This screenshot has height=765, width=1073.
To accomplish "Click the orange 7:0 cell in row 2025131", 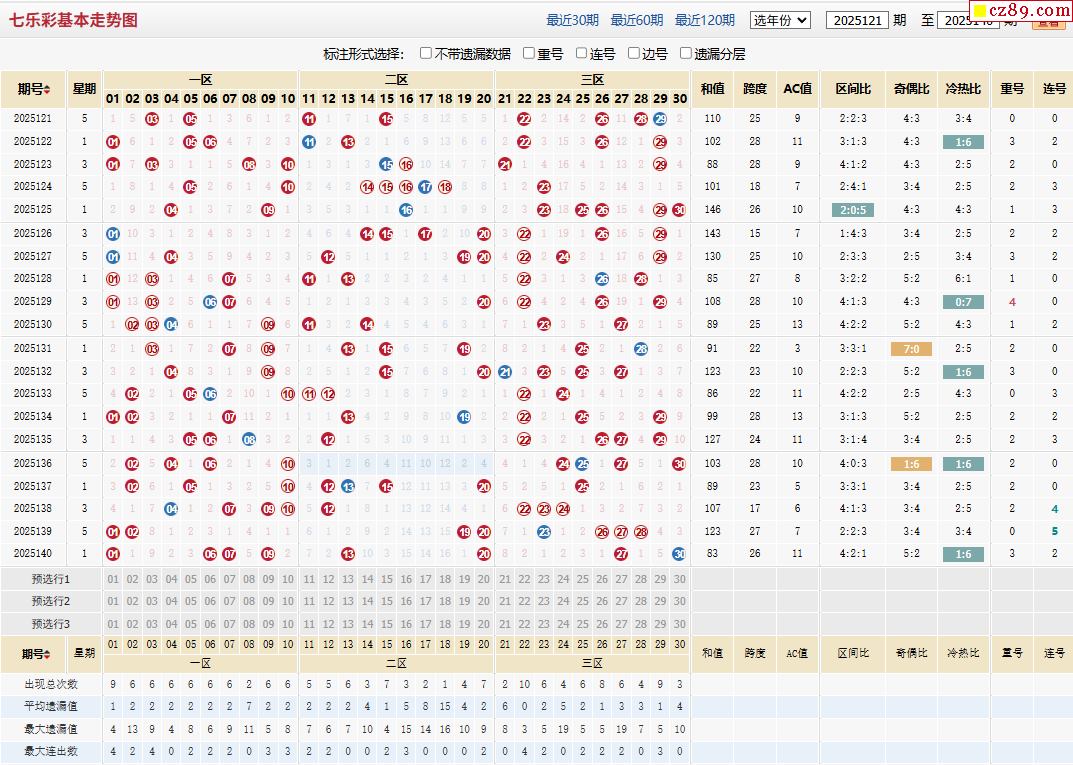I will (911, 349).
